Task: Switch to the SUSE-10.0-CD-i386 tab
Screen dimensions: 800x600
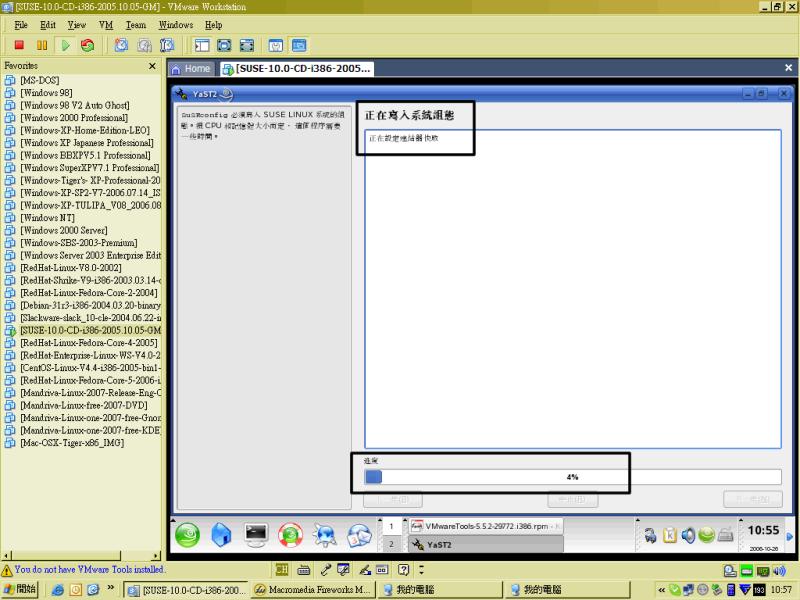Action: point(297,69)
